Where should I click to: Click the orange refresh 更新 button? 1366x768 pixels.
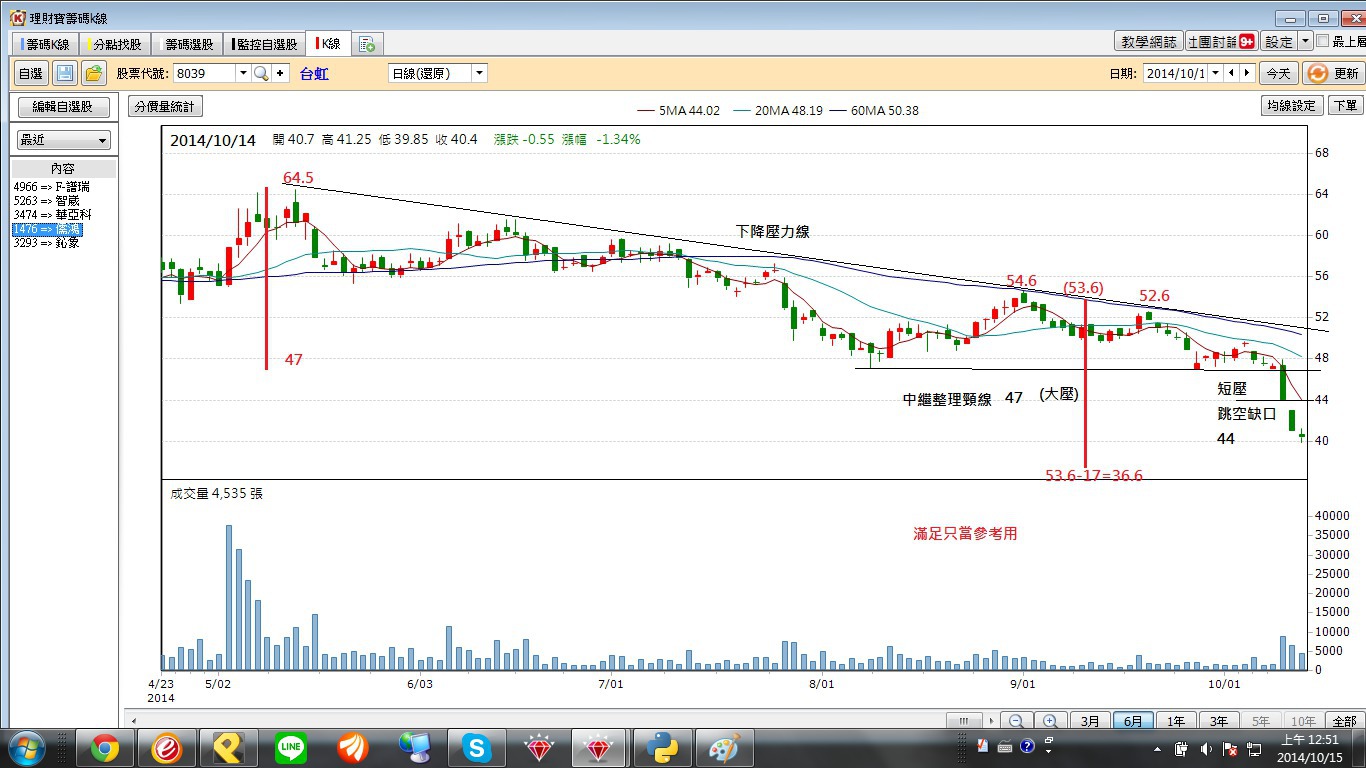[1332, 73]
